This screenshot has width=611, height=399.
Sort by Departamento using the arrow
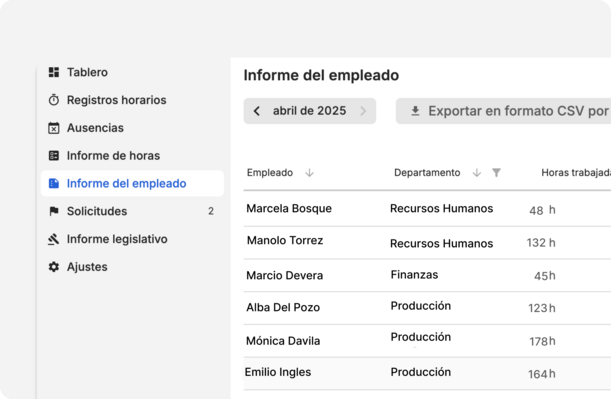pos(477,173)
